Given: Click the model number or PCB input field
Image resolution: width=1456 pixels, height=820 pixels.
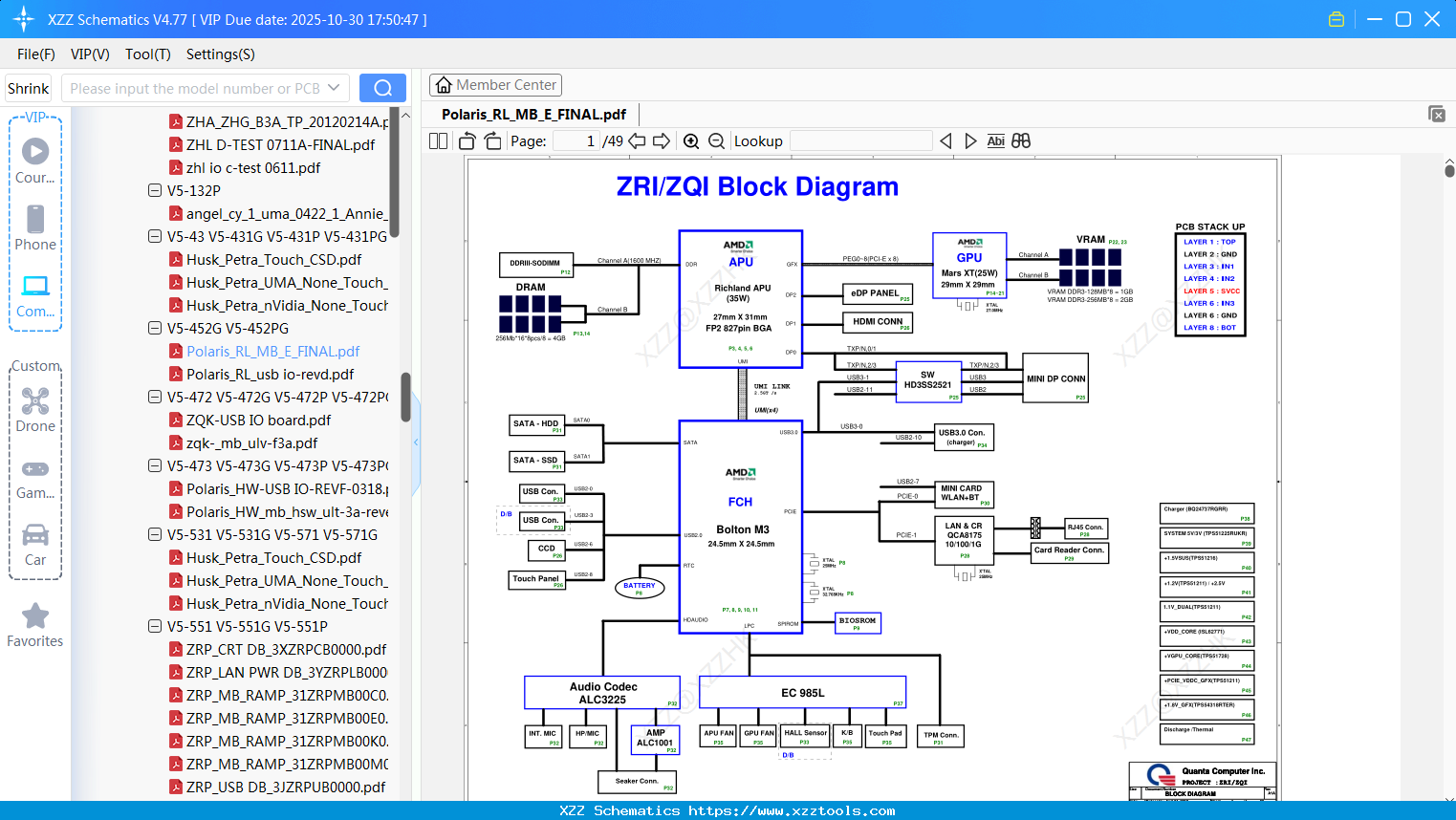Looking at the screenshot, I should pyautogui.click(x=196, y=88).
